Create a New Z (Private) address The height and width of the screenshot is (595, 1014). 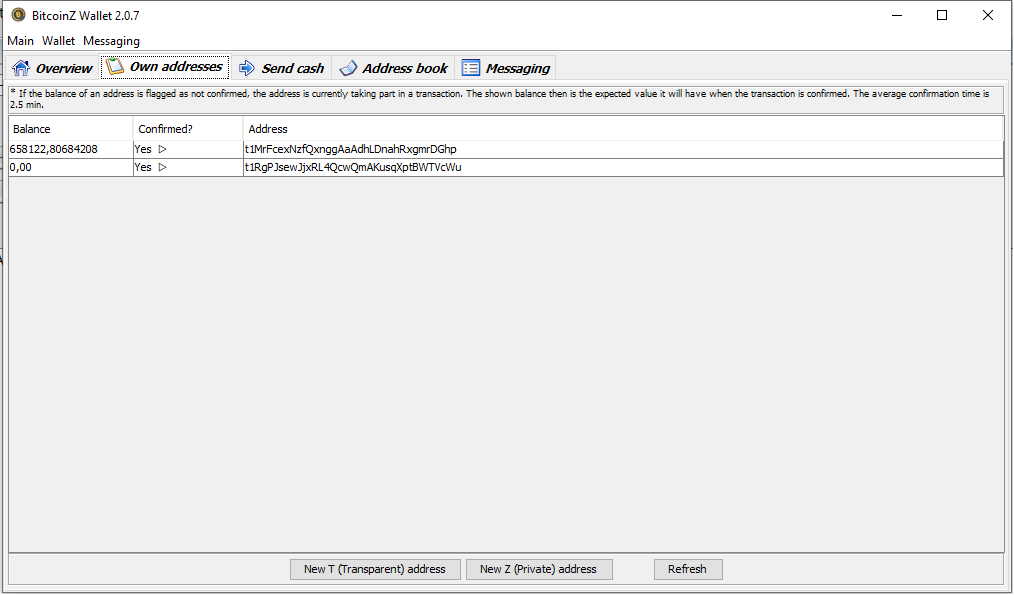click(x=539, y=569)
